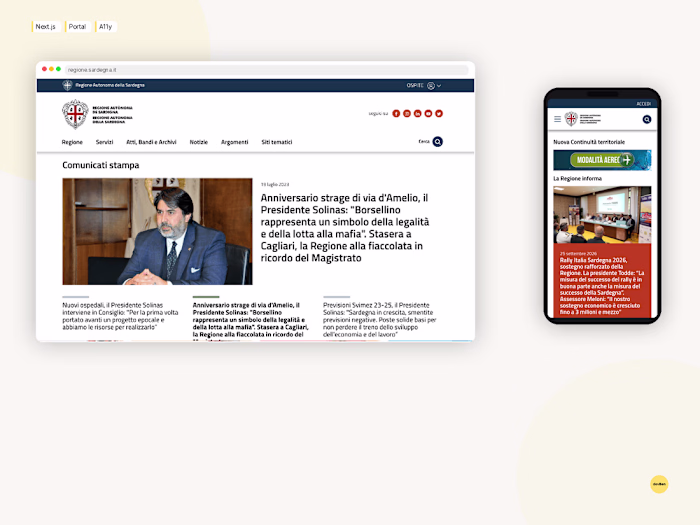This screenshot has height=525, width=700.
Task: Open the Notizie menu
Action: (199, 142)
